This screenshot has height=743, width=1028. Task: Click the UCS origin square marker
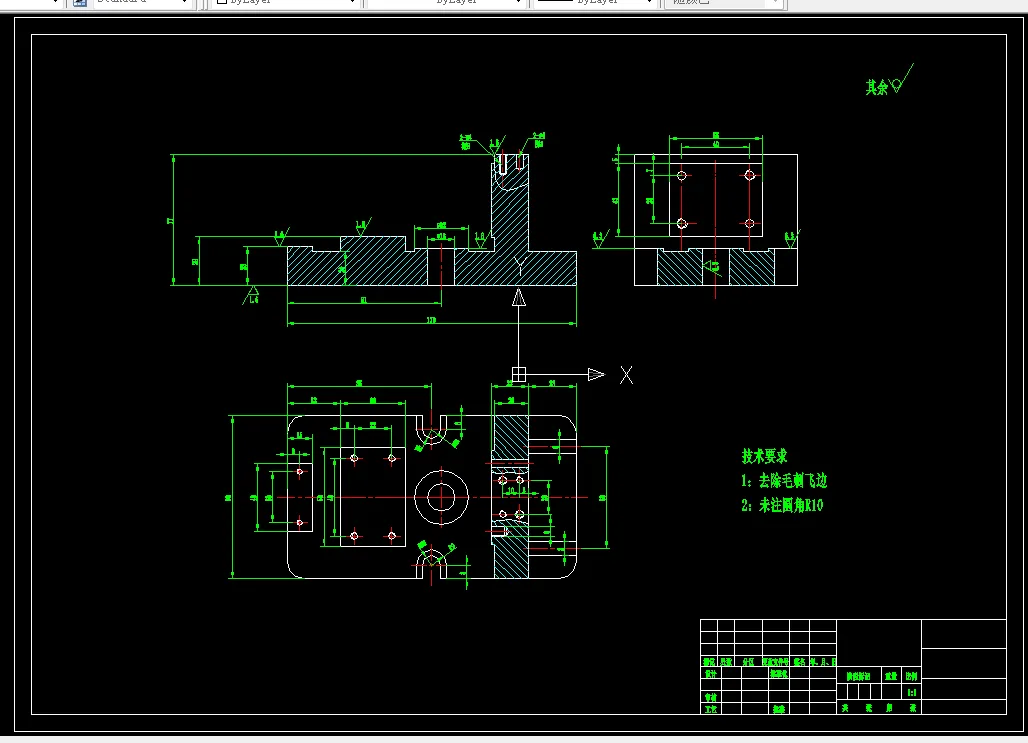click(x=519, y=374)
